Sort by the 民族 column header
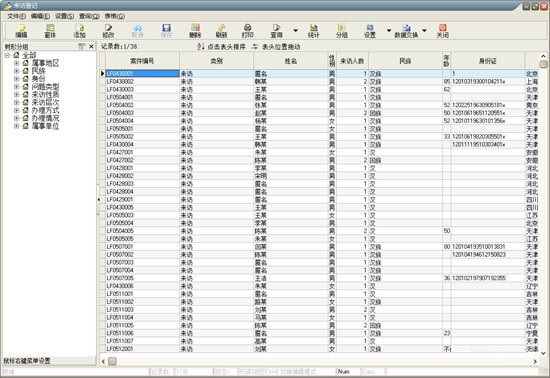This screenshot has height=378, width=550. click(x=405, y=61)
